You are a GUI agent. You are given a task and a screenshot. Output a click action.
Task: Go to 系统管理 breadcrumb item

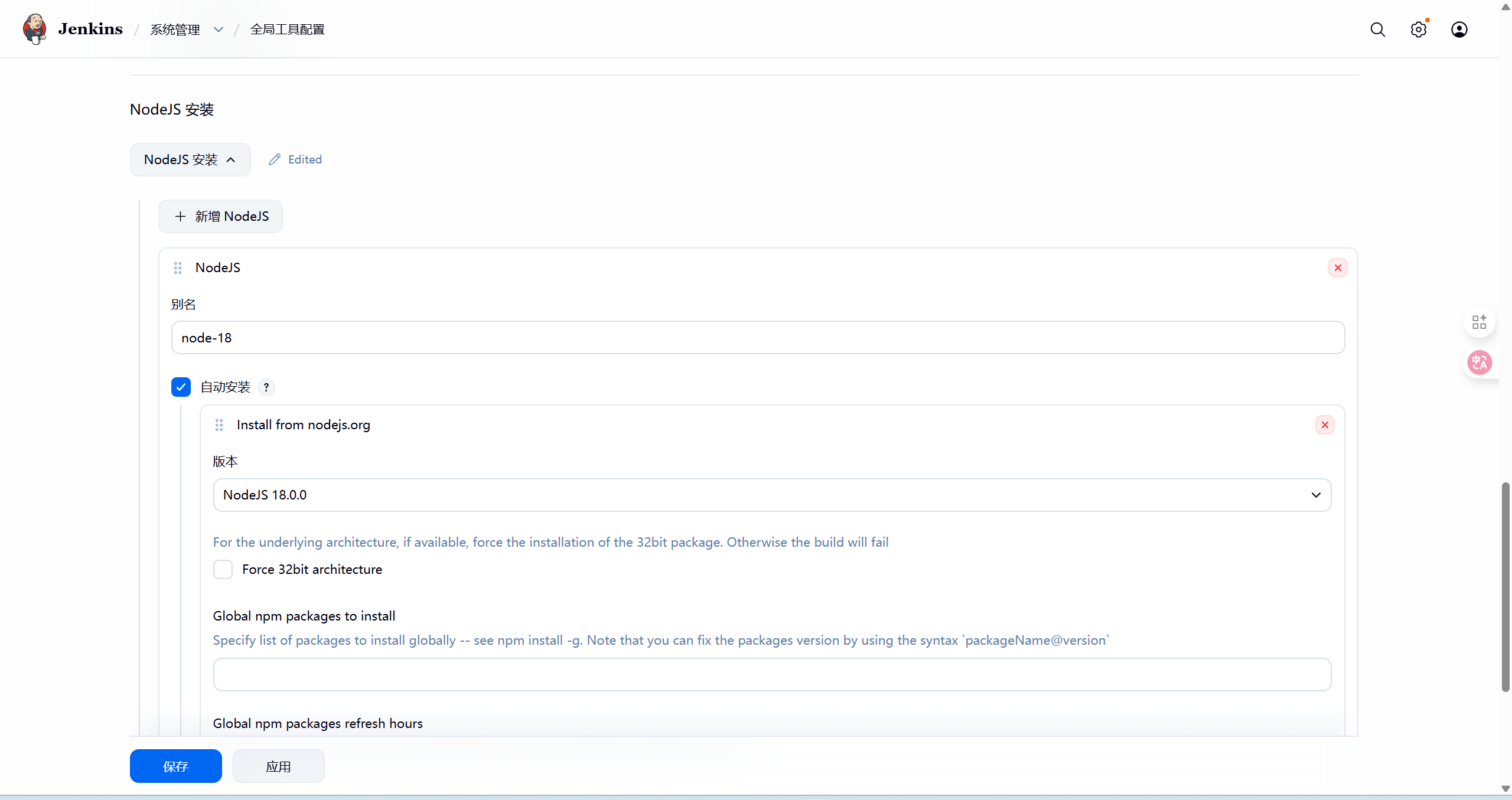(x=175, y=30)
